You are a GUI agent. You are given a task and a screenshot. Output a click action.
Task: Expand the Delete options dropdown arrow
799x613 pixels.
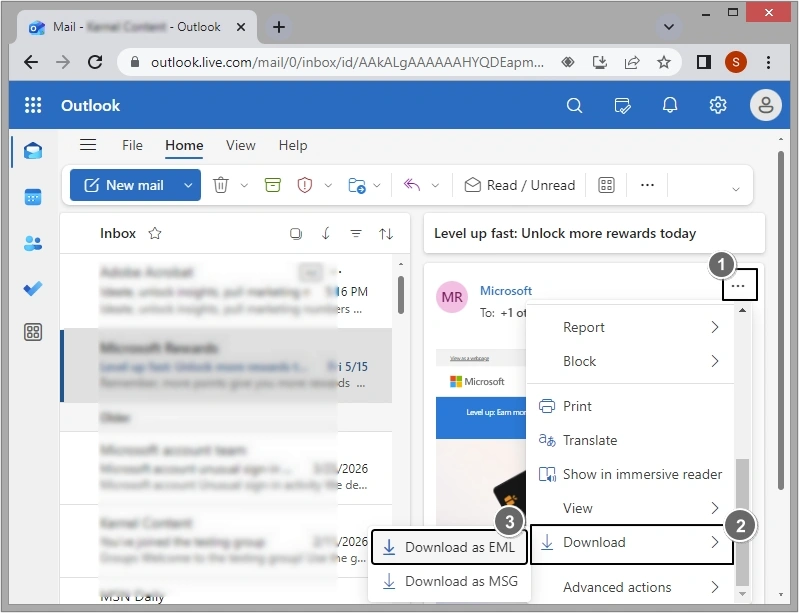click(x=244, y=185)
